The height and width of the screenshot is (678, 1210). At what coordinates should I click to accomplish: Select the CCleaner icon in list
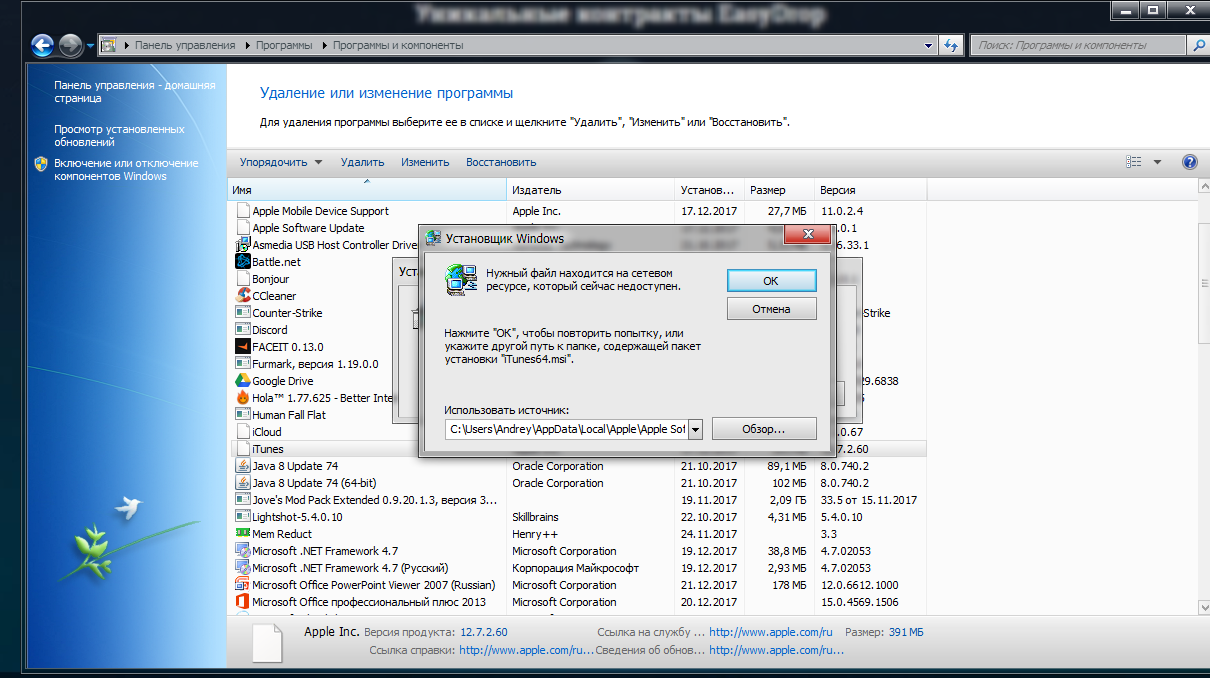(x=242, y=296)
